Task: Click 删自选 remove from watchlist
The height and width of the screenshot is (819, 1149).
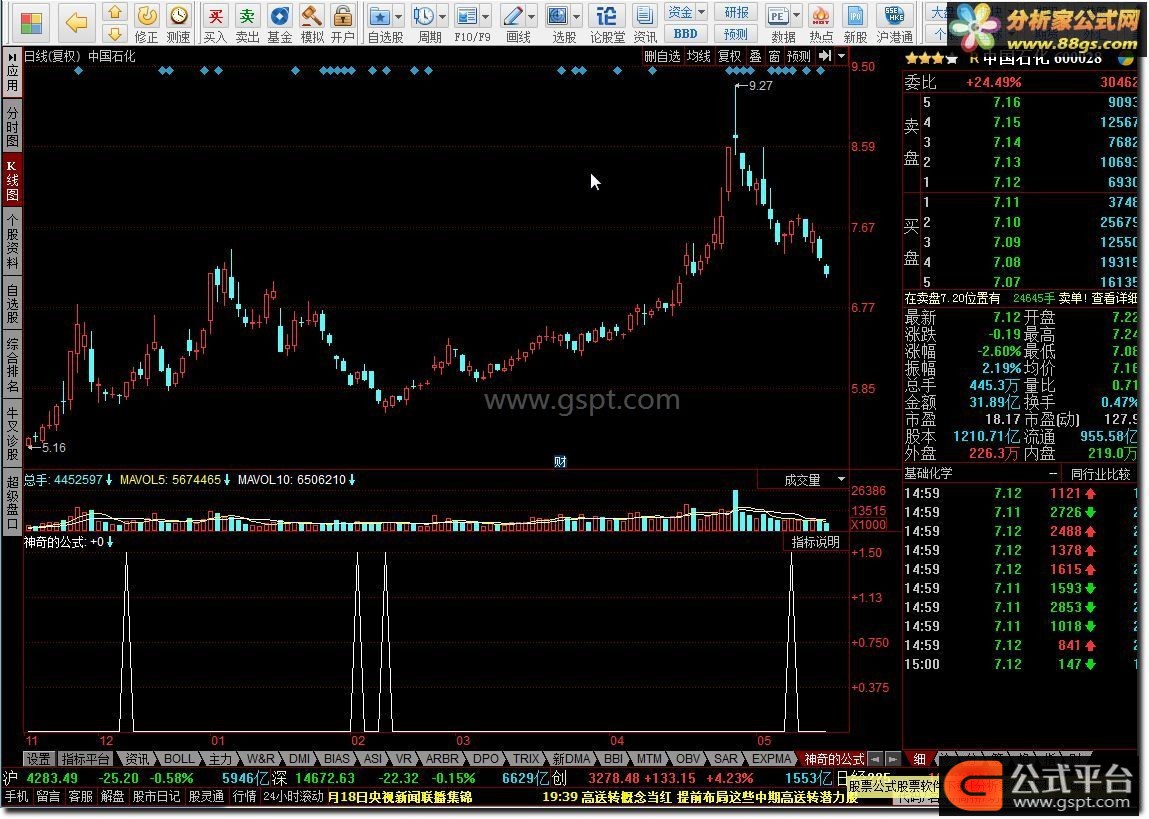Action: tap(662, 56)
